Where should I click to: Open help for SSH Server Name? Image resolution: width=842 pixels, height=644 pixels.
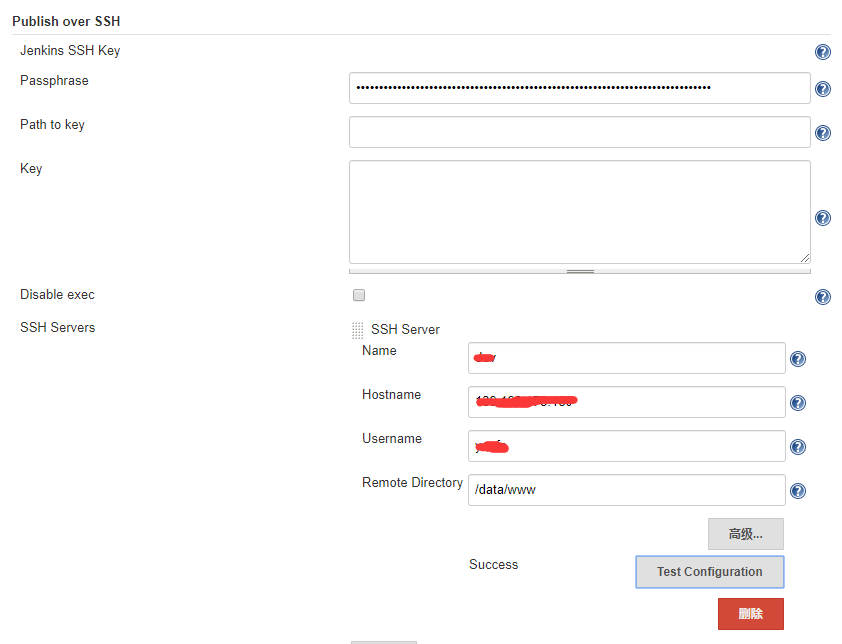798,358
